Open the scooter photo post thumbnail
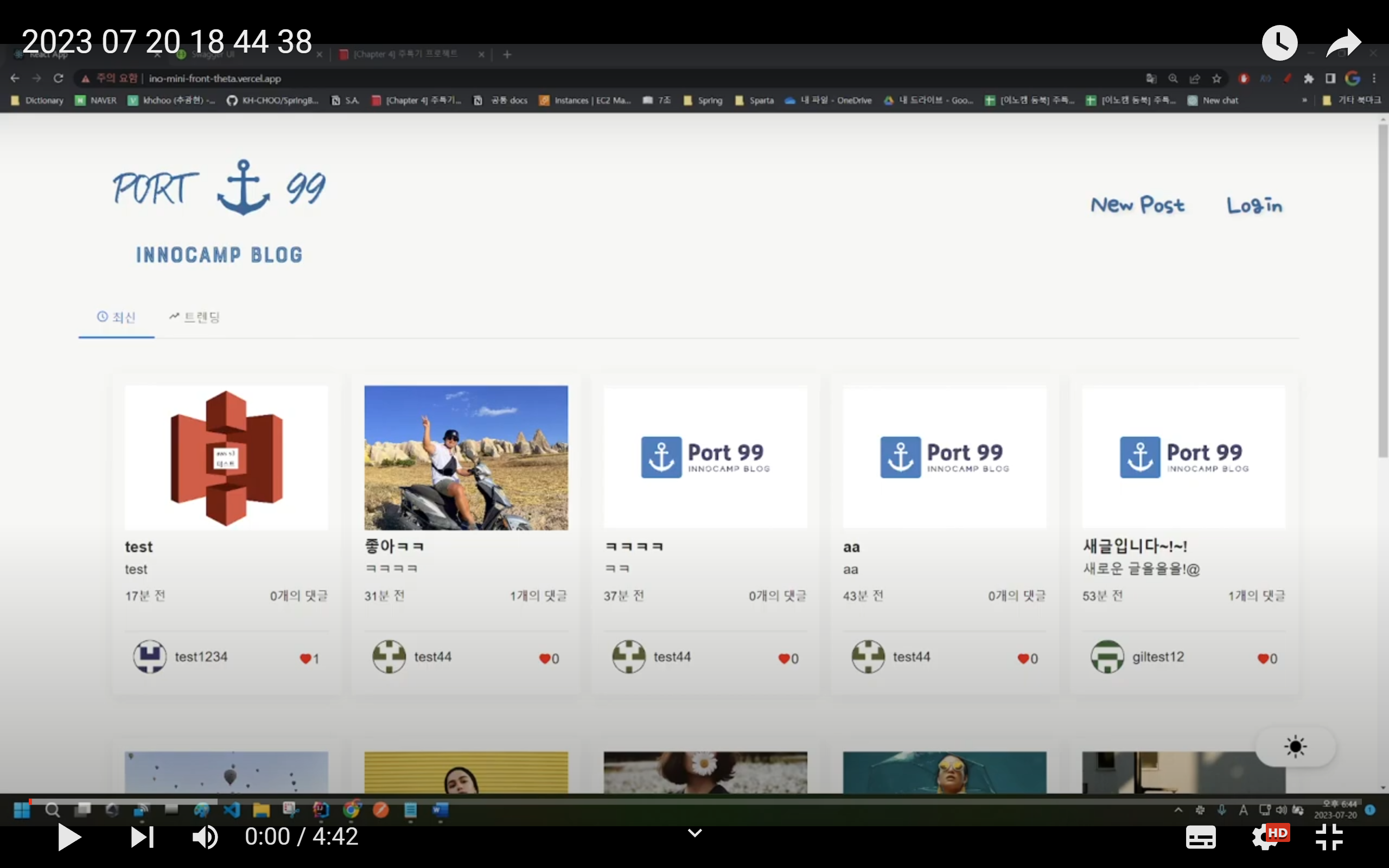Viewport: 1389px width, 868px height. tap(466, 457)
